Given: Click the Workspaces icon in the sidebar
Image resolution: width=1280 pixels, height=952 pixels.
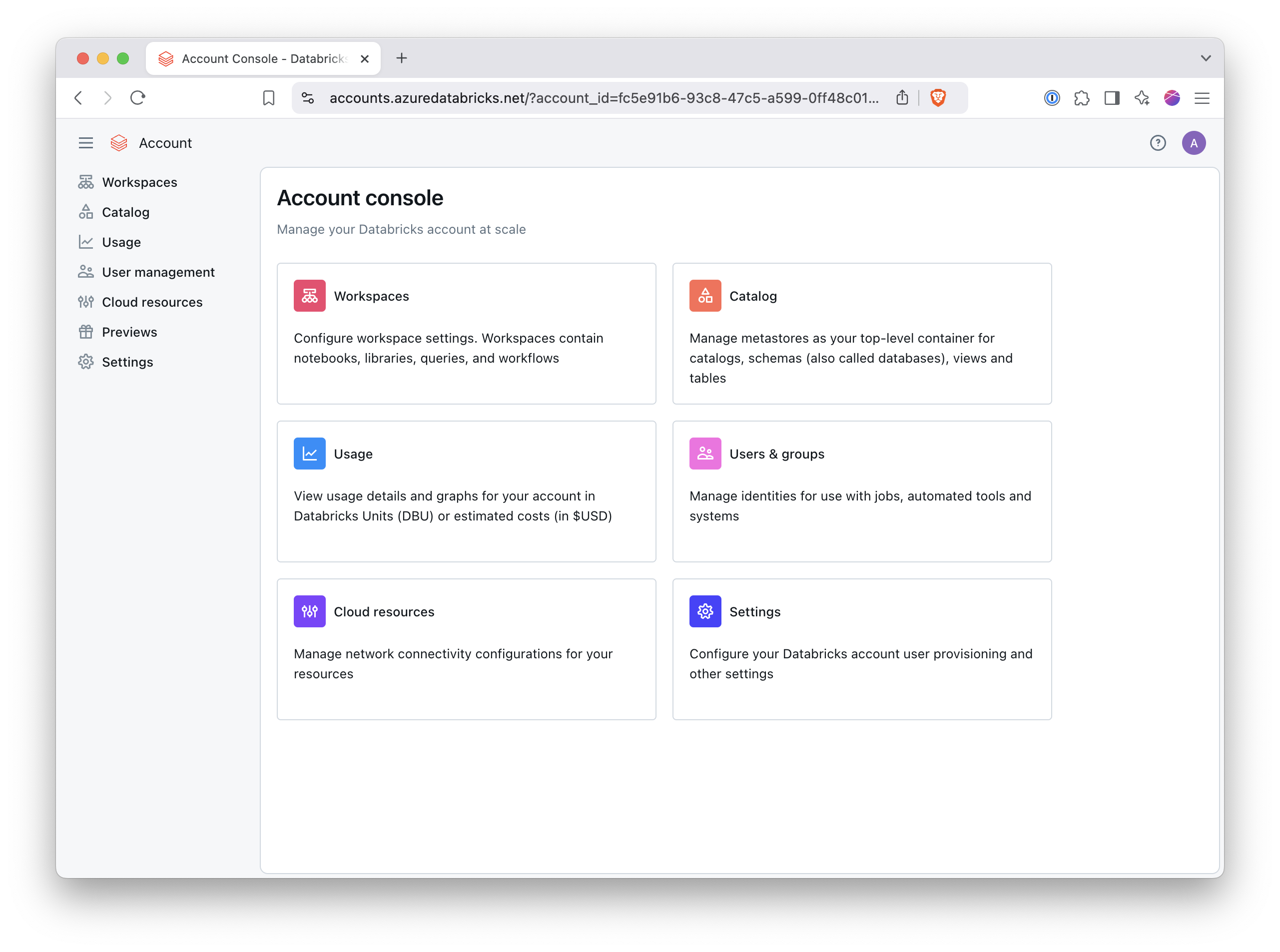Looking at the screenshot, I should pos(86,182).
